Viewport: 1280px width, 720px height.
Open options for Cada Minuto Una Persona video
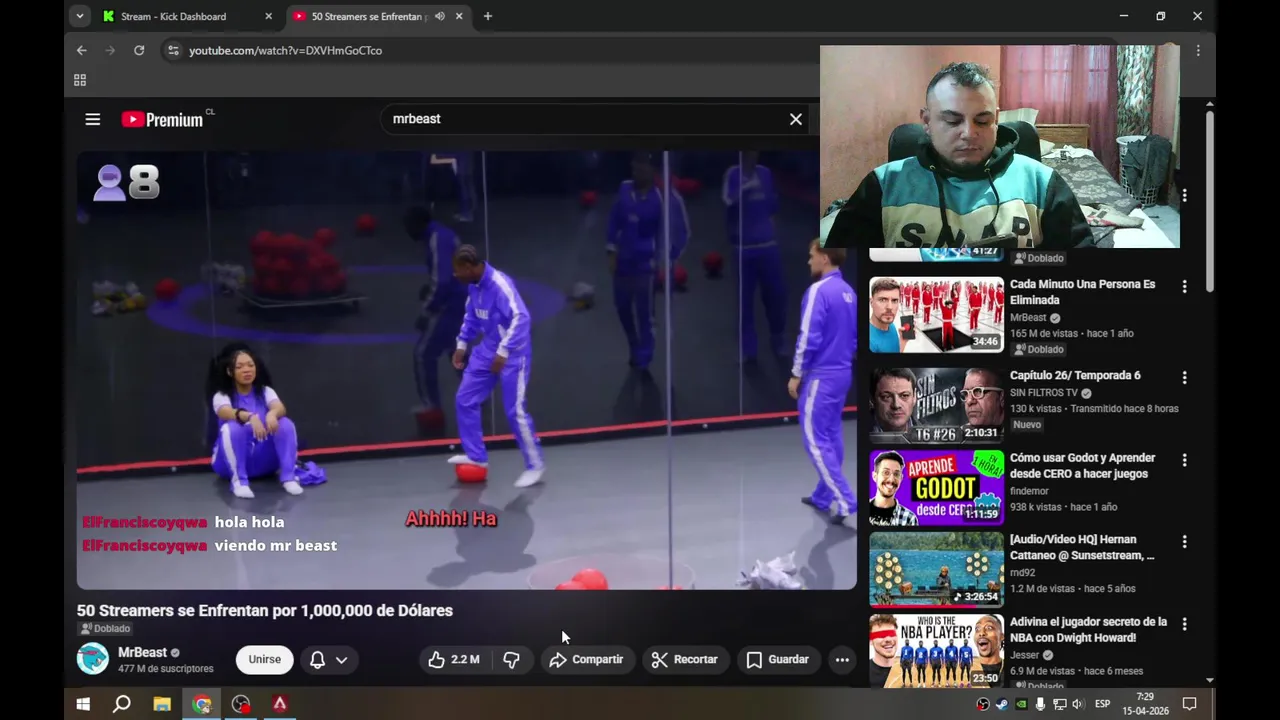[1184, 287]
